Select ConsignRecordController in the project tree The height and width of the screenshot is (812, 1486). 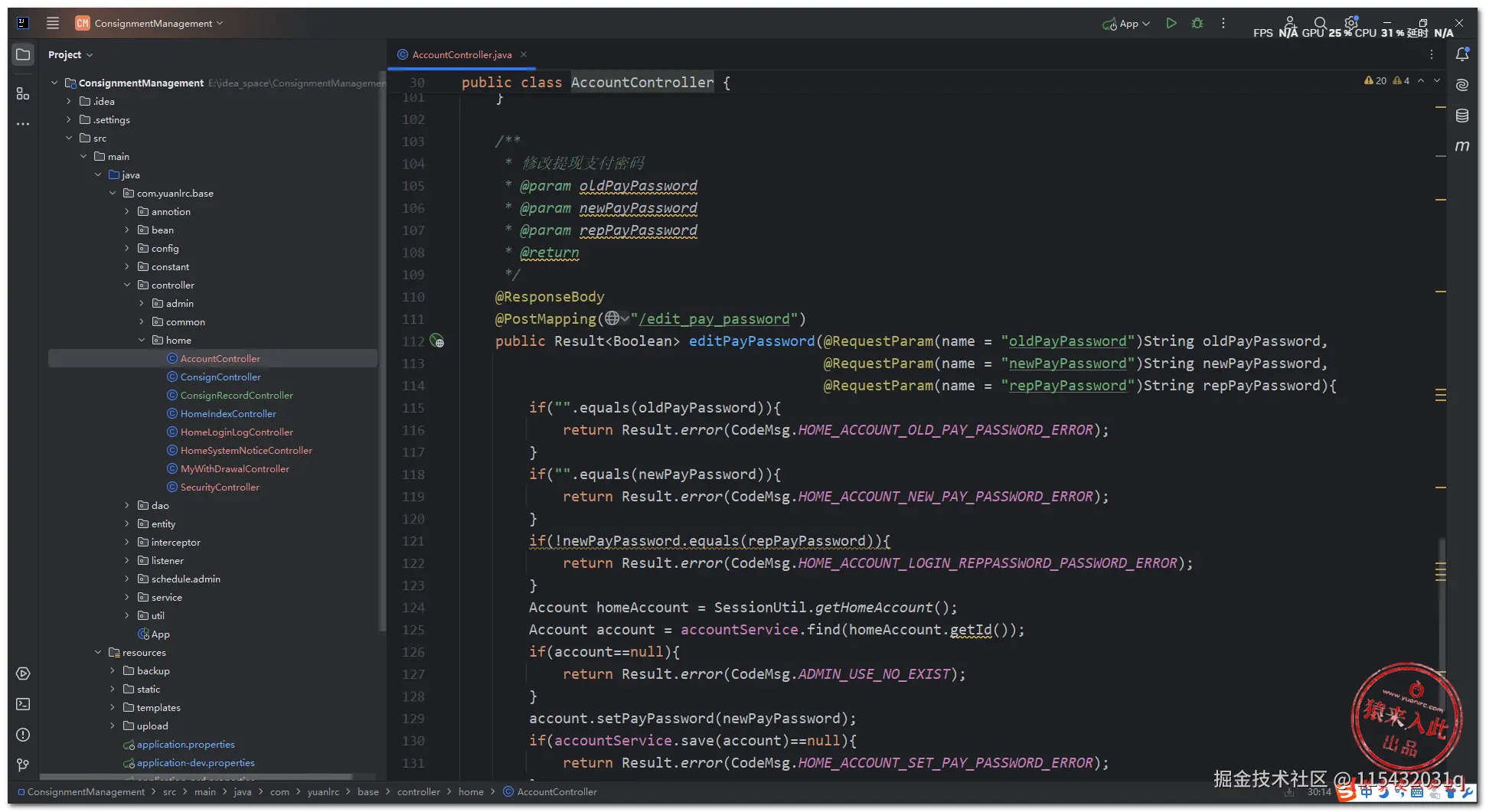(237, 395)
